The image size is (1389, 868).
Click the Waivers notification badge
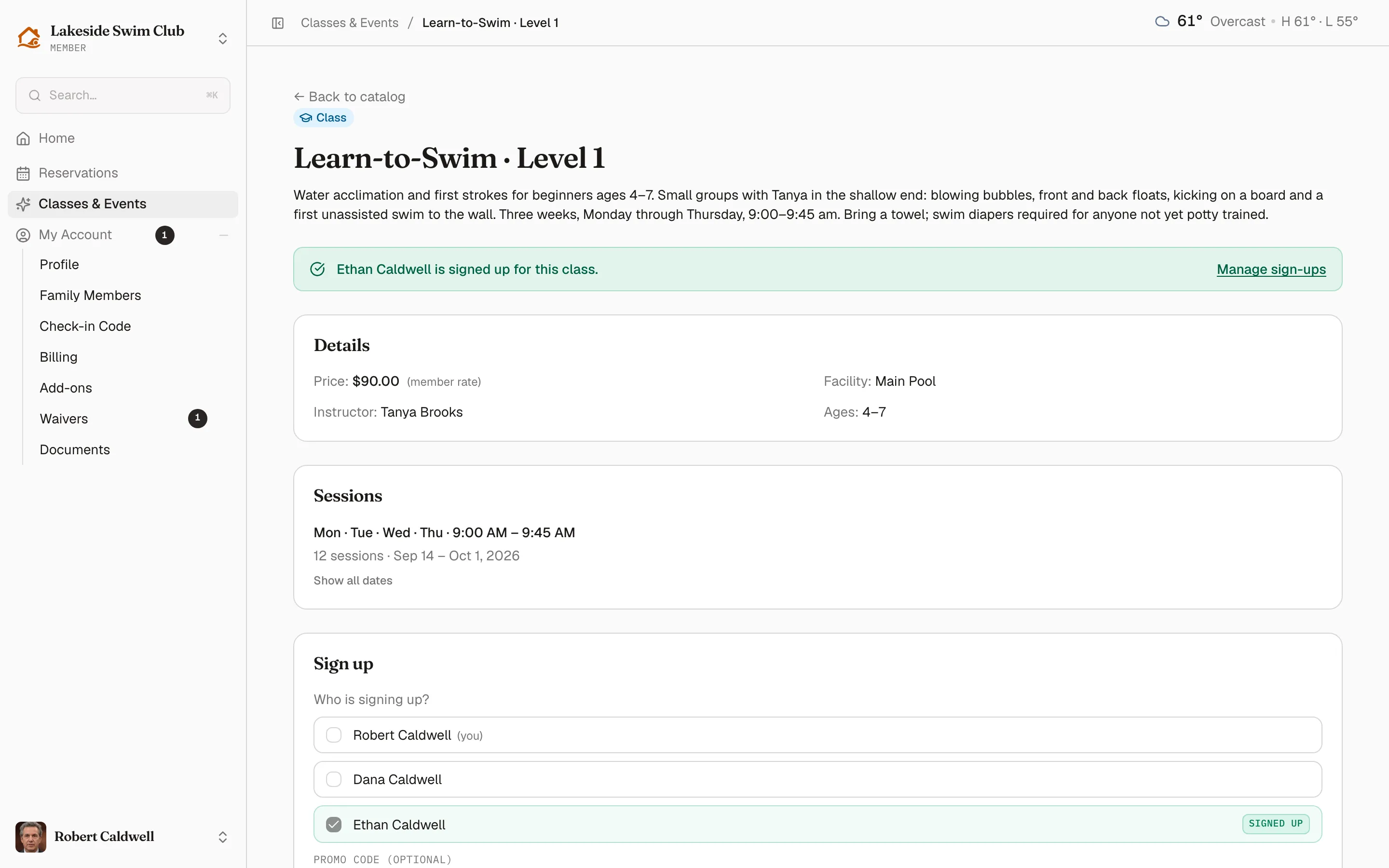point(197,419)
